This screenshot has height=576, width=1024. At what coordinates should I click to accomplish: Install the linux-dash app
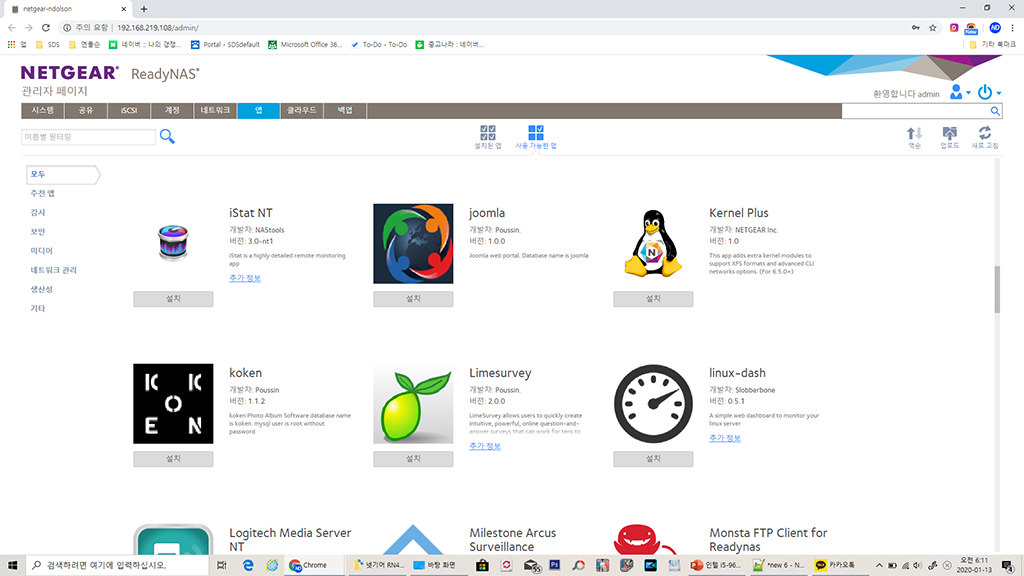pos(653,459)
